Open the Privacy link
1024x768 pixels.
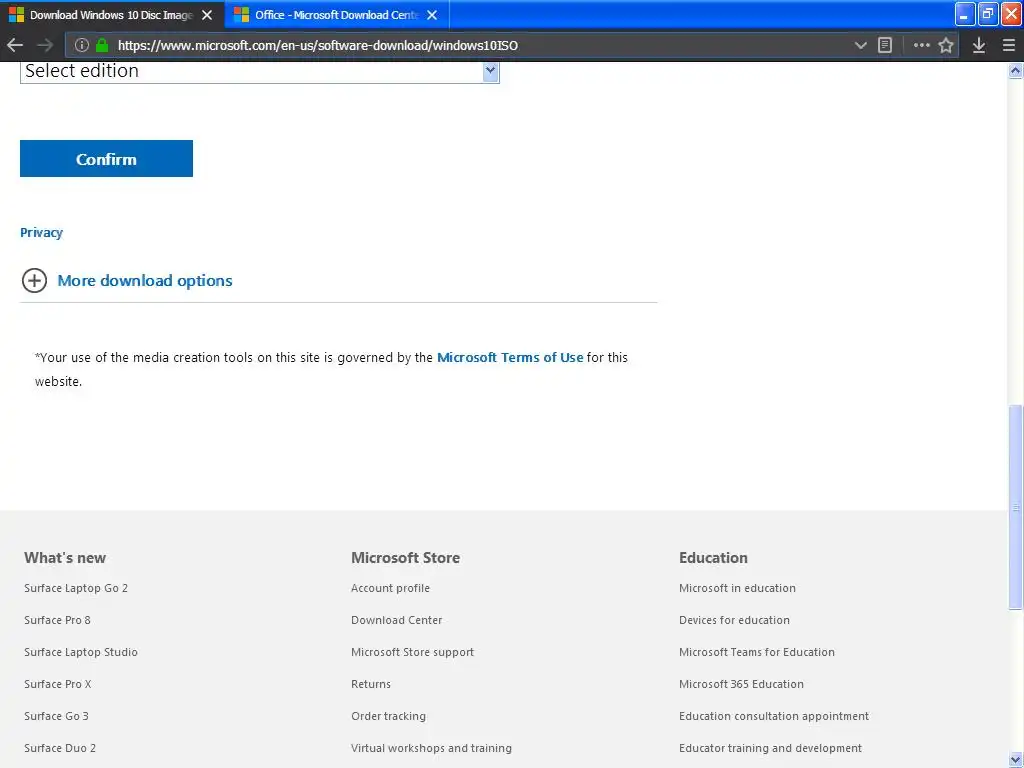41,232
